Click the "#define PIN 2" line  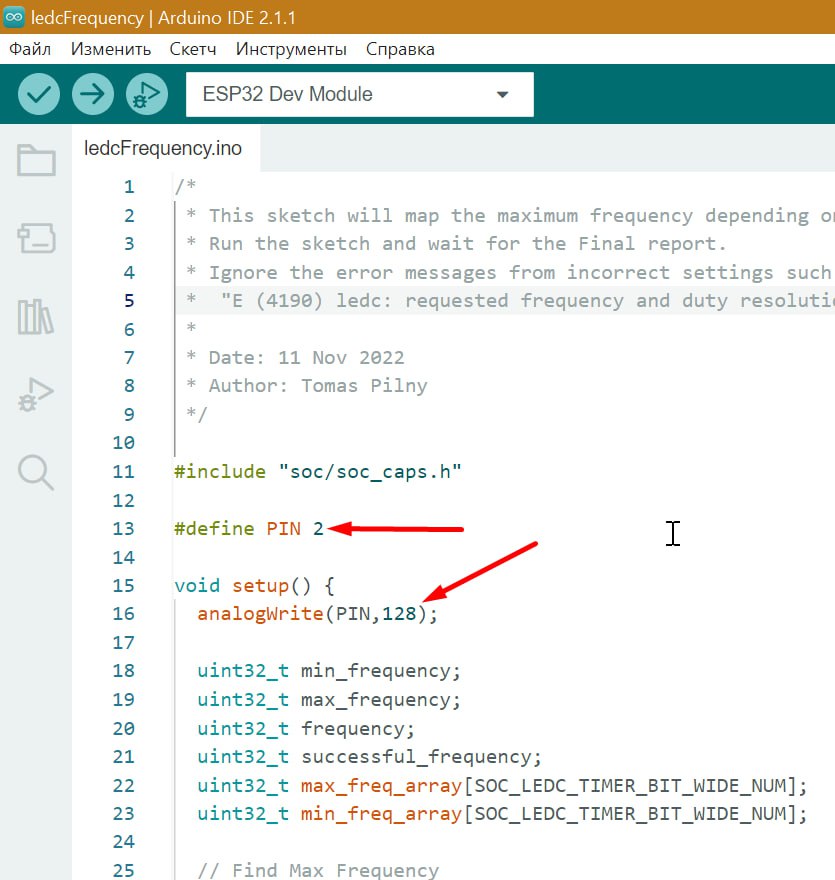(249, 529)
